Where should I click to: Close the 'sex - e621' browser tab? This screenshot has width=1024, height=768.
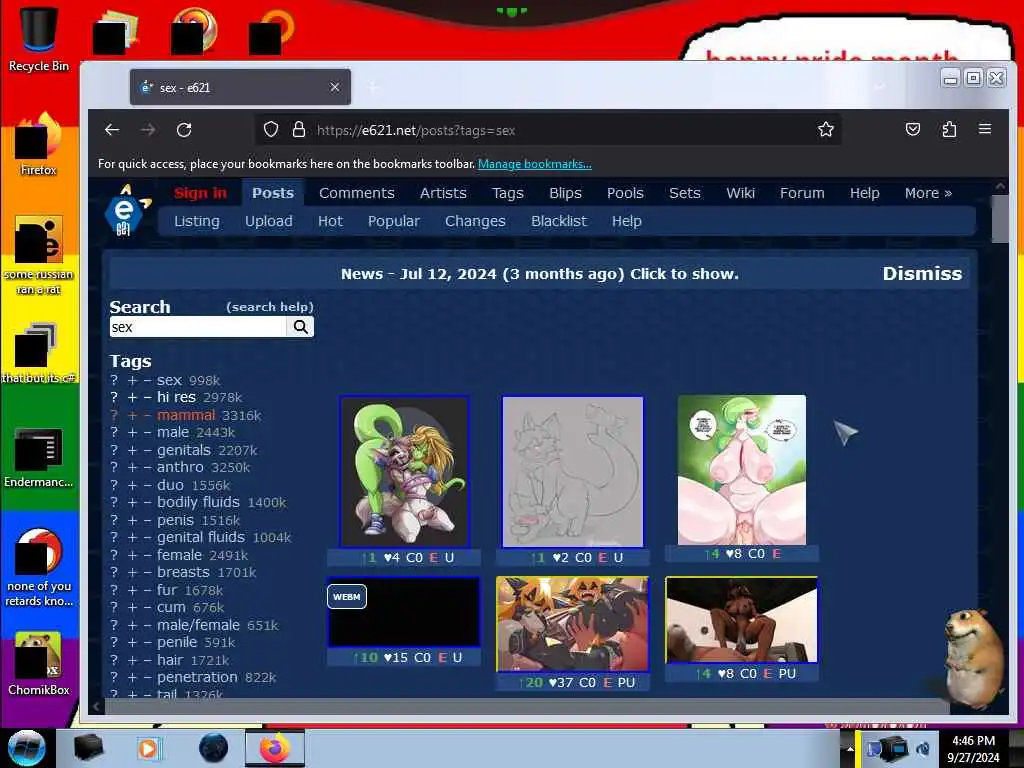point(334,87)
